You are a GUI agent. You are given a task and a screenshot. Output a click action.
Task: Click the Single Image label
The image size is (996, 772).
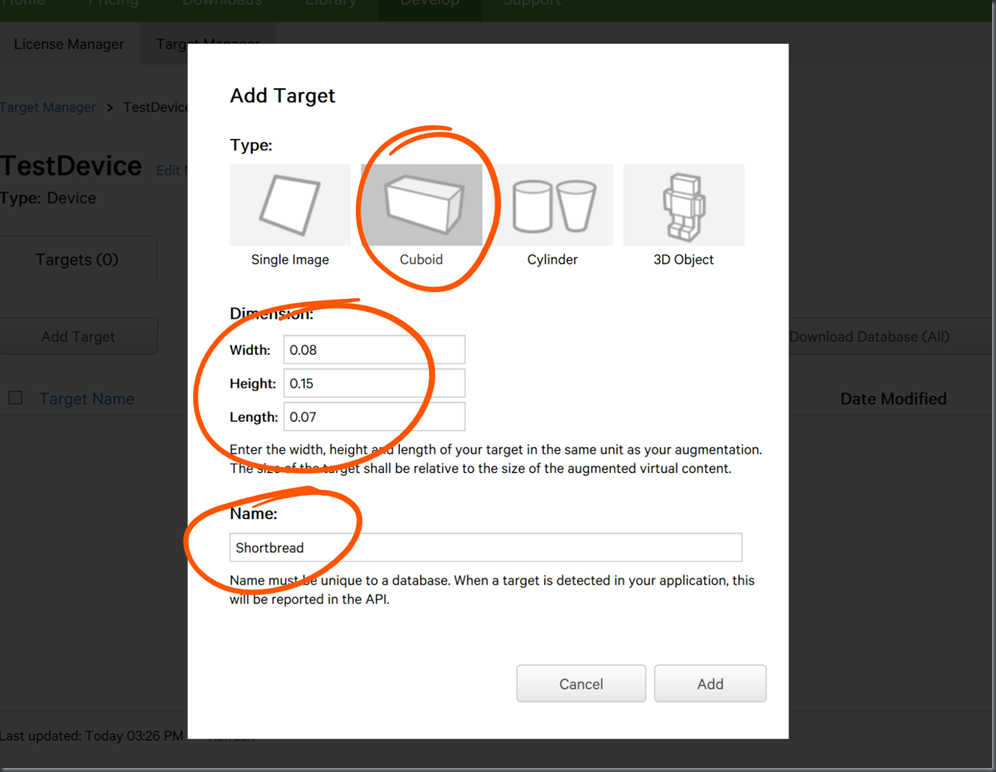coord(290,259)
